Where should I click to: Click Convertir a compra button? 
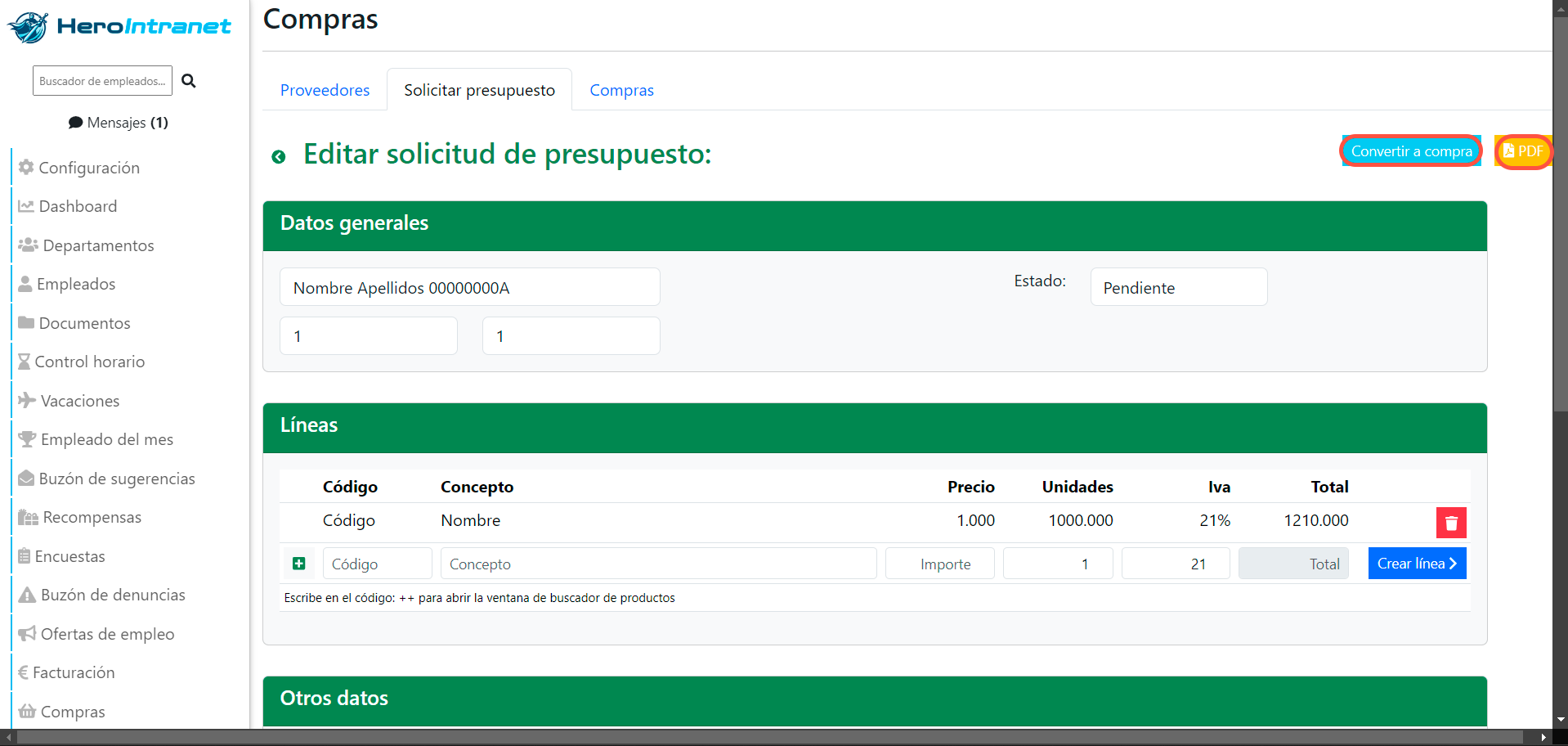click(1411, 151)
